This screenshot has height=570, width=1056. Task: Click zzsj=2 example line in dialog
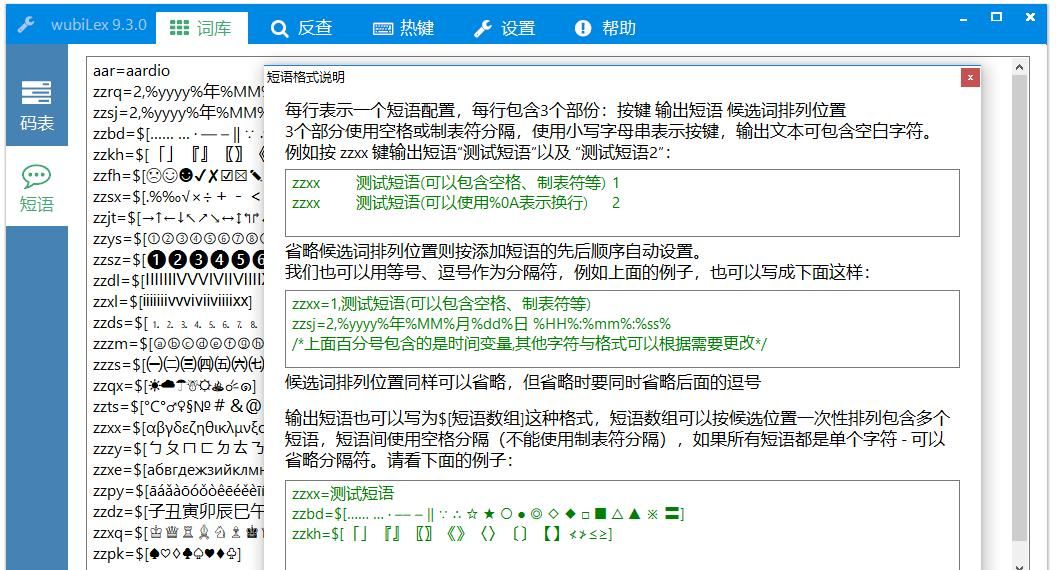click(481, 323)
